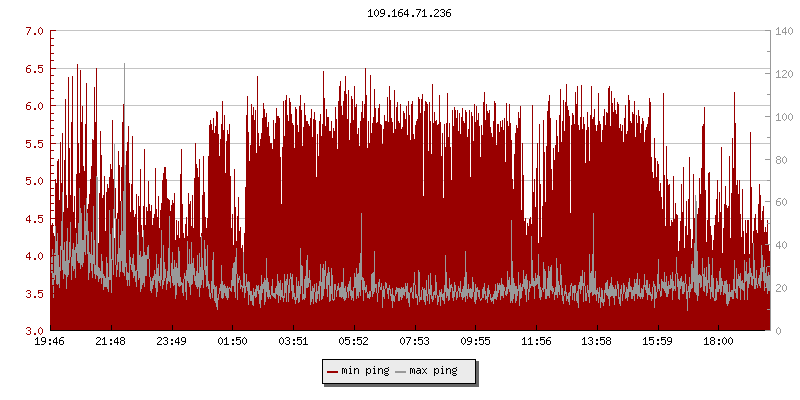
Task: Click the 11:56 time axis label
Action: pyautogui.click(x=536, y=341)
